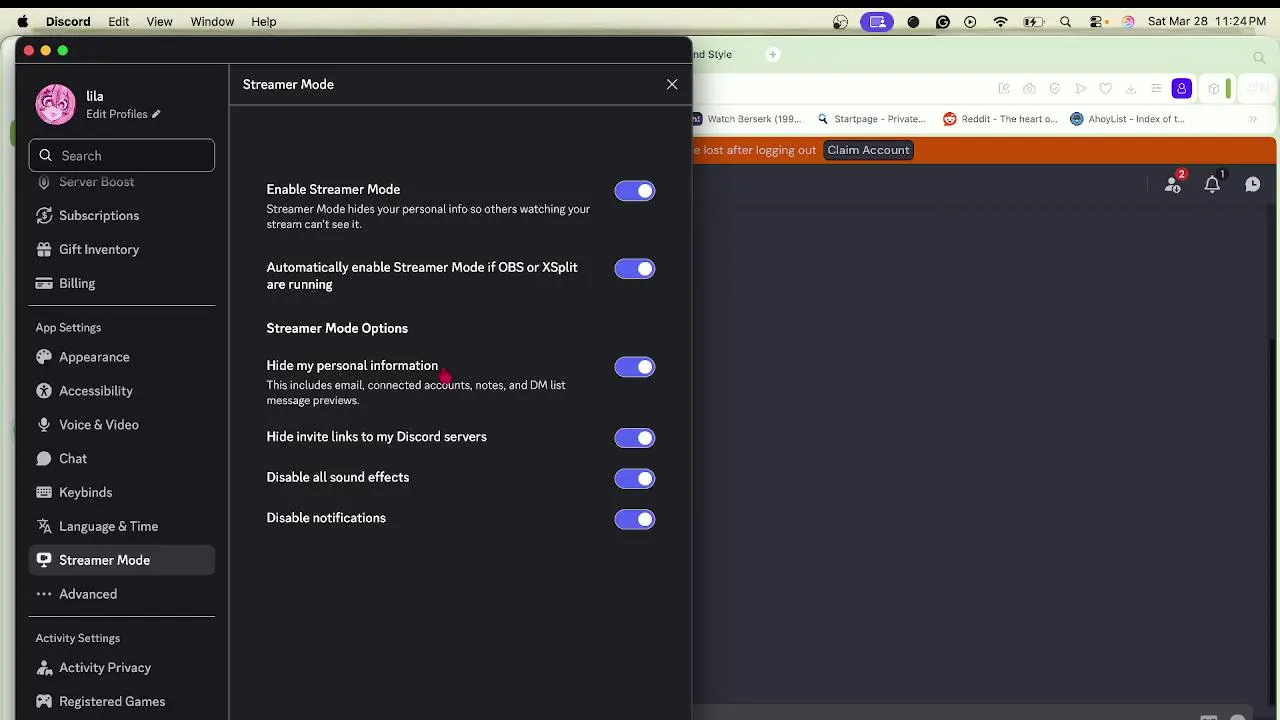Open the AhoyList bookmark

click(1128, 119)
